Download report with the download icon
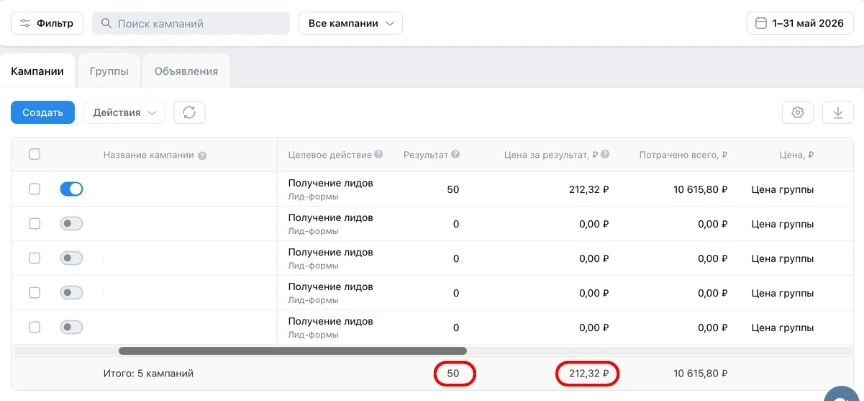Screen dimensions: 864x401 click(x=838, y=112)
